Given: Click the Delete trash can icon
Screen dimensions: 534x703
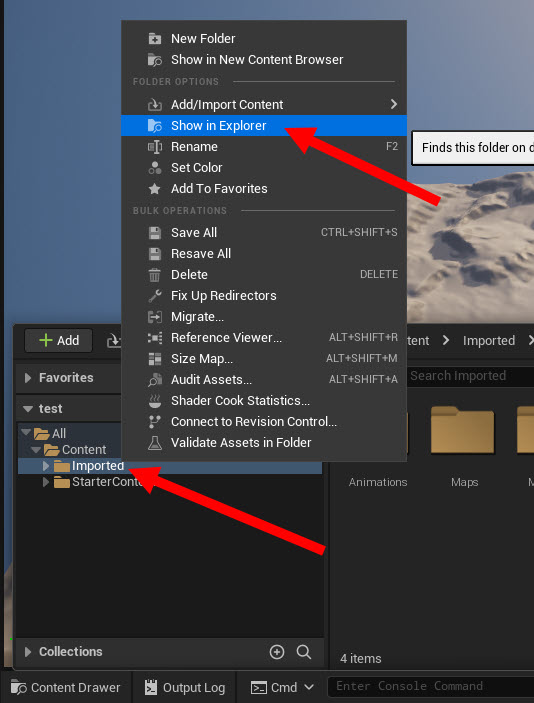Looking at the screenshot, I should 155,275.
